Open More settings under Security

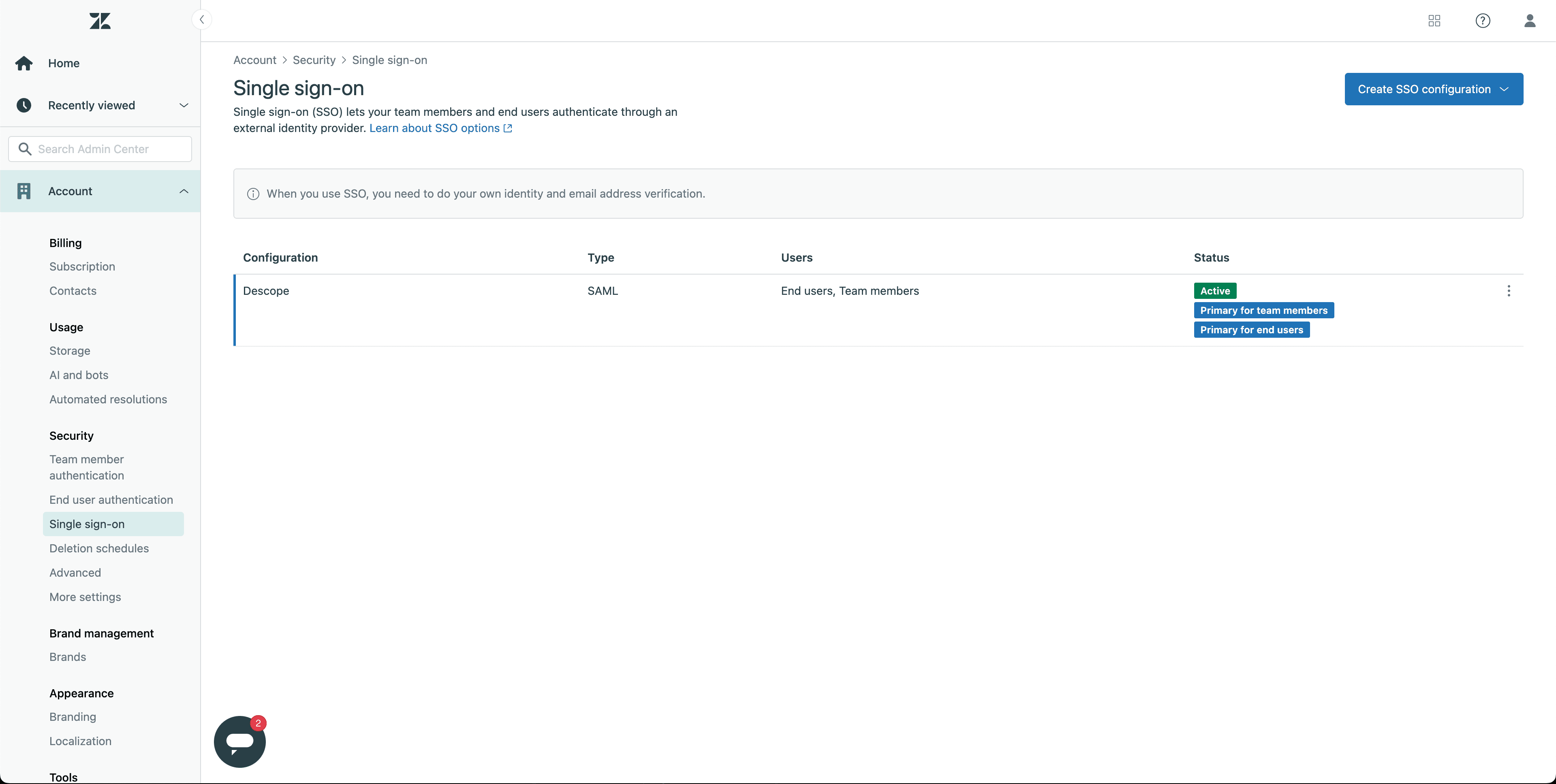pos(85,597)
